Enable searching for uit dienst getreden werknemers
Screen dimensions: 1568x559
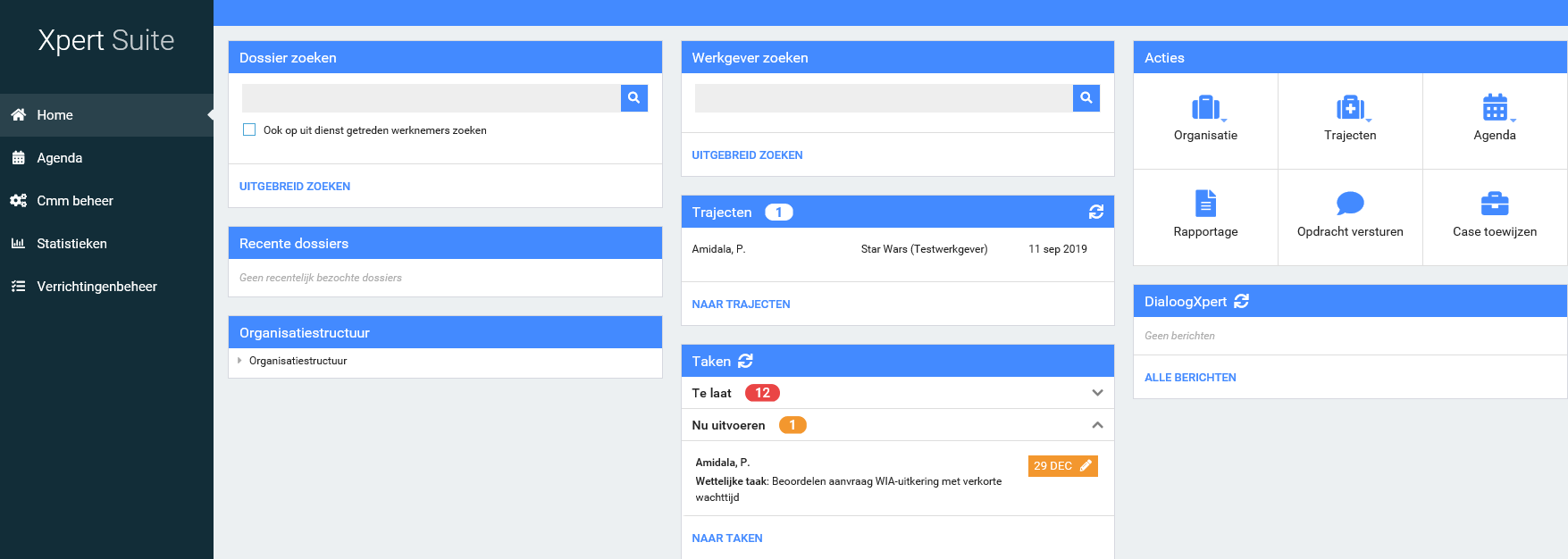pos(249,130)
